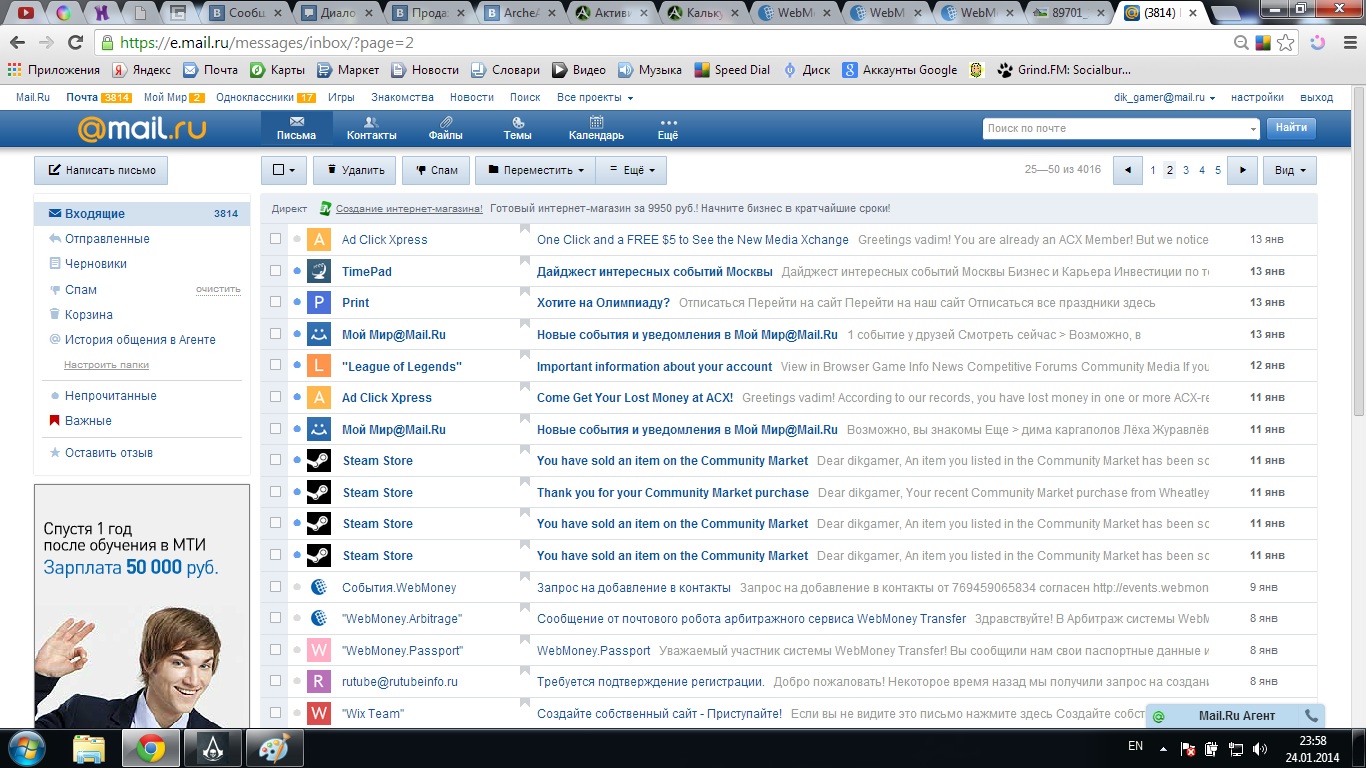
Task: Click the очистить link next to Спам
Action: tap(218, 290)
